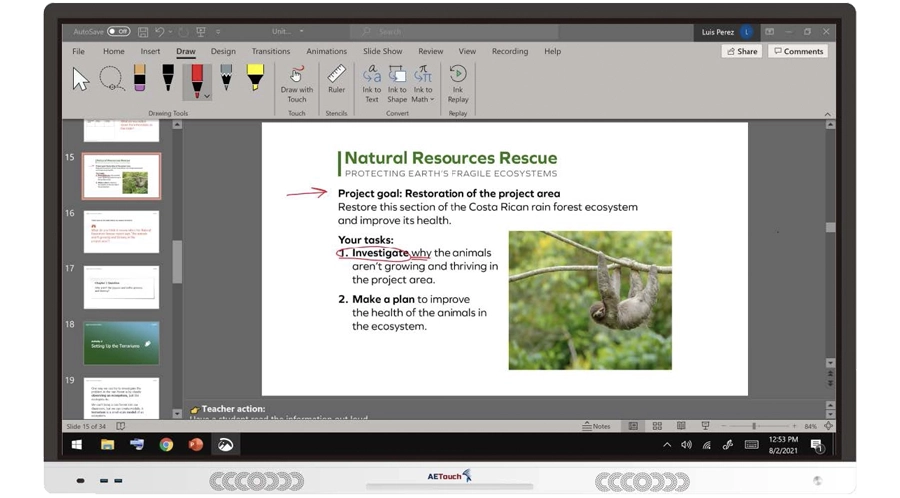
Task: Choose the Lasso Select tool
Action: tap(111, 79)
